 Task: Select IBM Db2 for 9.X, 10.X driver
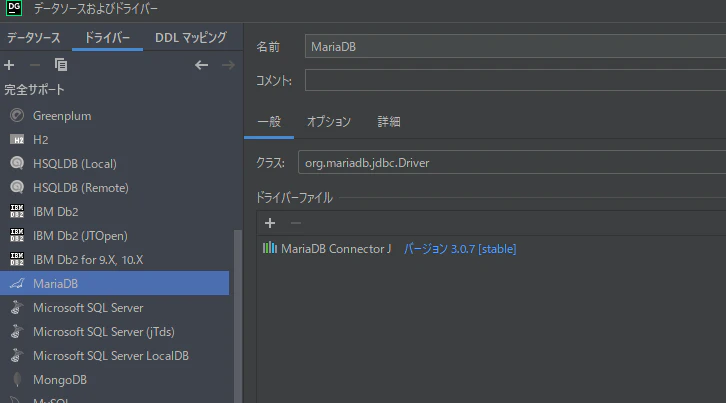click(x=114, y=259)
